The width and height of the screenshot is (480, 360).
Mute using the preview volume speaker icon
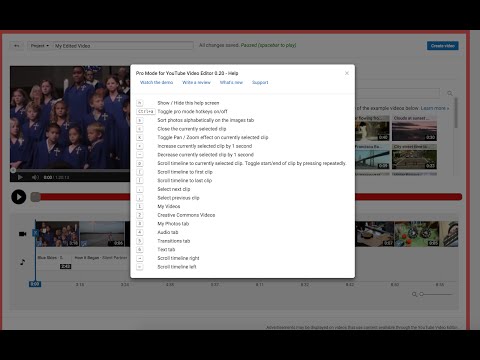point(35,177)
